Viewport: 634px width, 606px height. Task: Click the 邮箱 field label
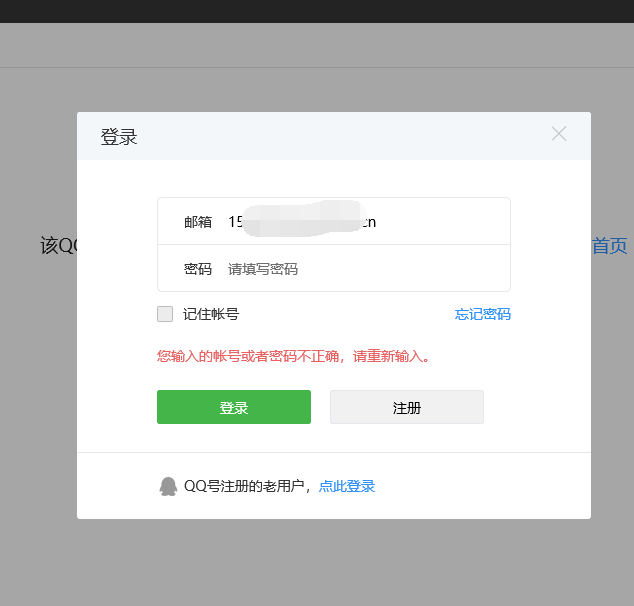click(x=198, y=222)
